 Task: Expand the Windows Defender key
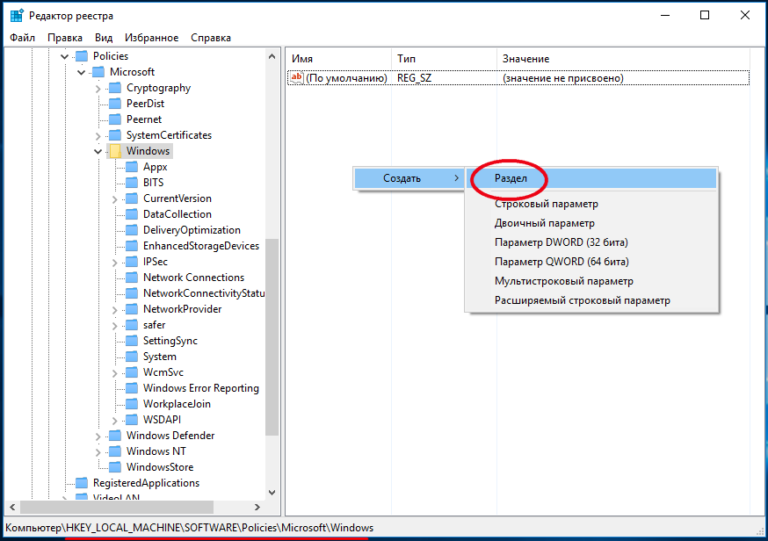pos(98,436)
